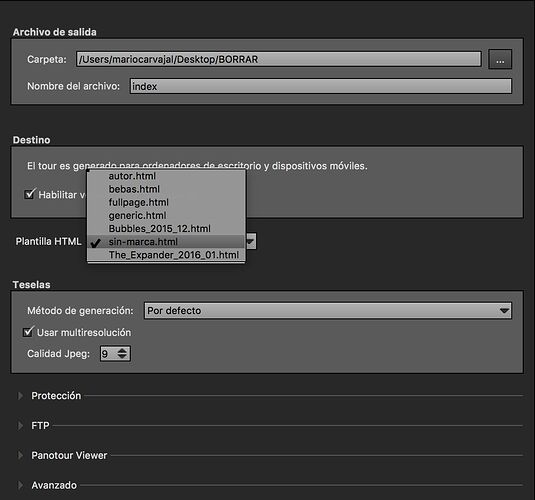Increase Calidad Jpeg with stepper arrows
The height and width of the screenshot is (500, 535).
tap(122, 350)
